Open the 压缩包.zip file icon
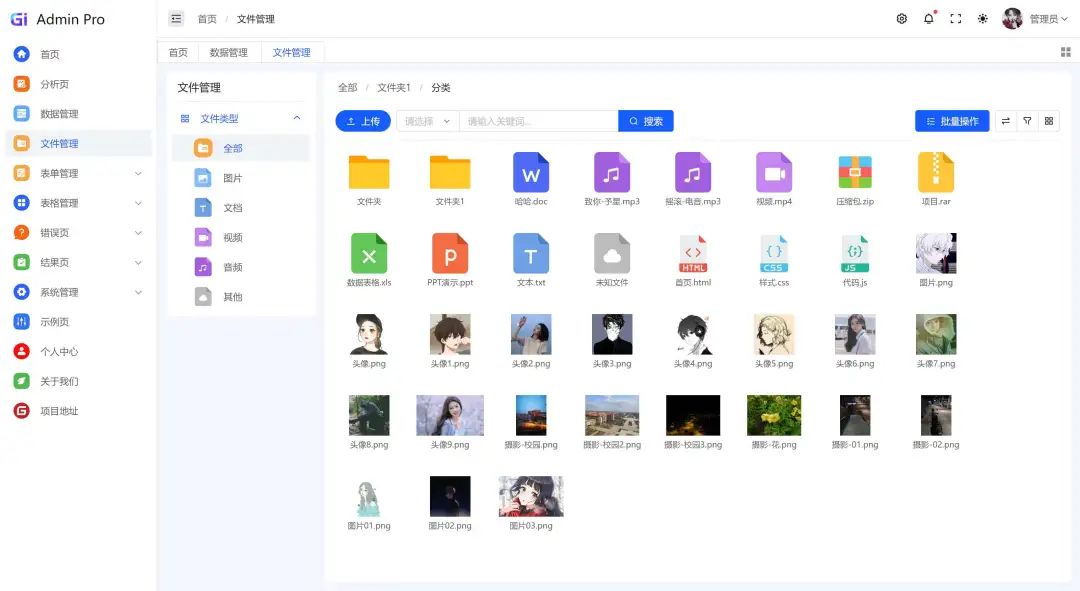 (x=855, y=173)
